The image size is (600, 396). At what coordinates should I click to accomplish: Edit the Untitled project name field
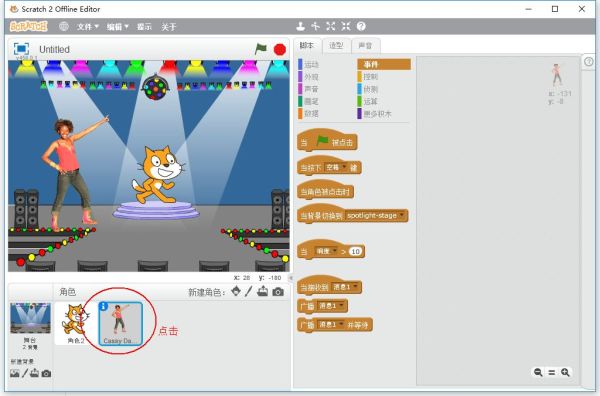pos(54,49)
